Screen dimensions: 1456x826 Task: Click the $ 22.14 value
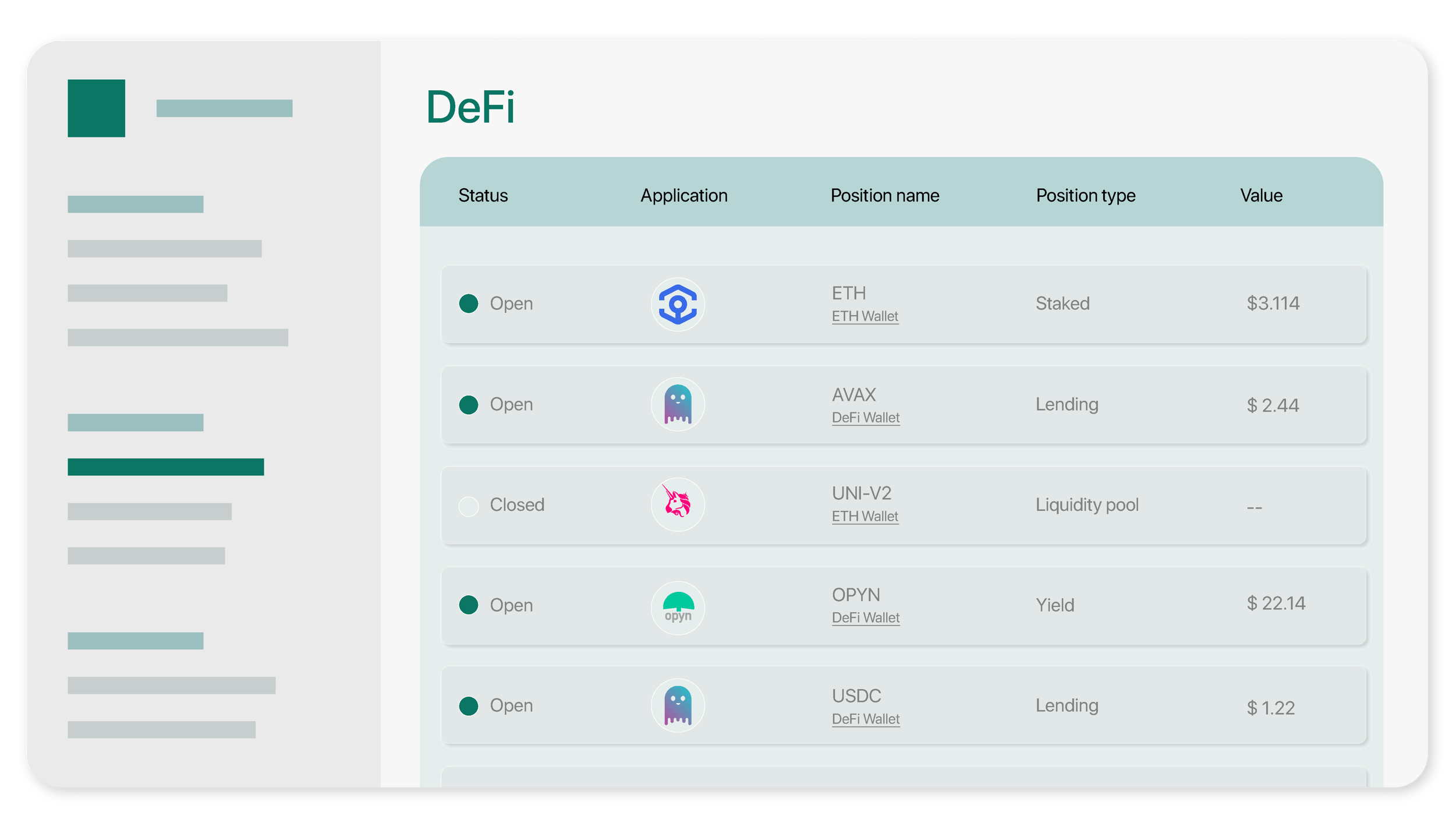tap(1276, 603)
